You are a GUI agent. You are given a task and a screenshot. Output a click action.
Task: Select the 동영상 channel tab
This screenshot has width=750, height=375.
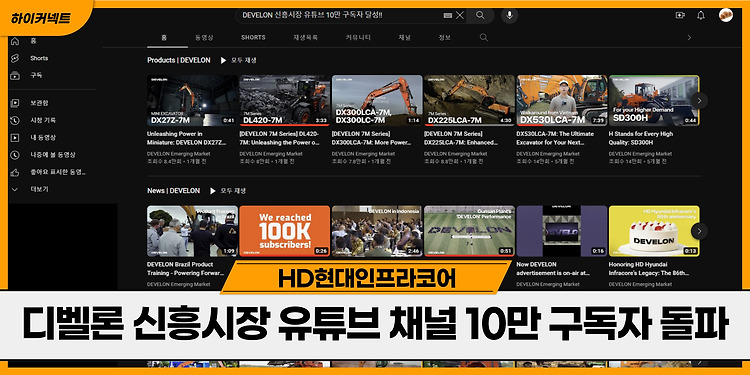(x=204, y=37)
